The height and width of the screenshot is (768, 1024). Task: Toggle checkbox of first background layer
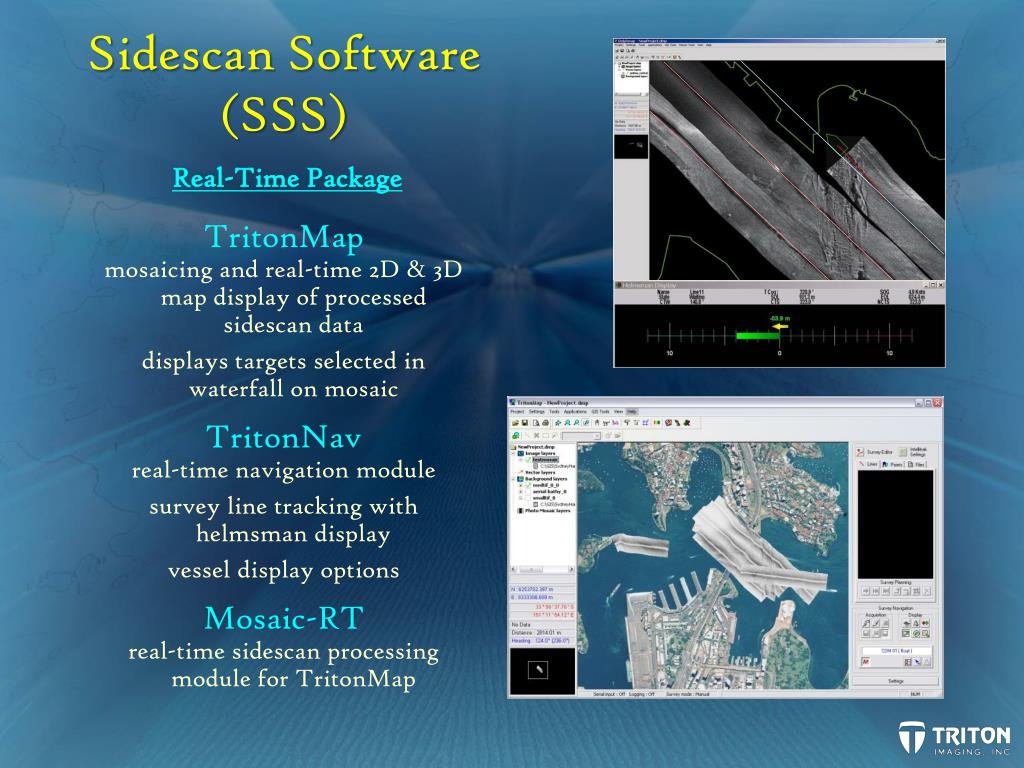[x=528, y=485]
